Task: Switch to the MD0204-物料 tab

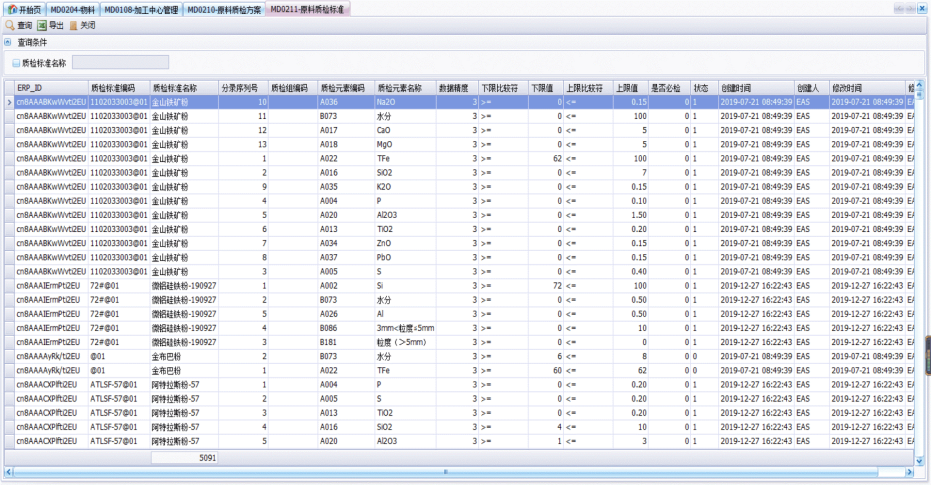Action: (x=72, y=9)
